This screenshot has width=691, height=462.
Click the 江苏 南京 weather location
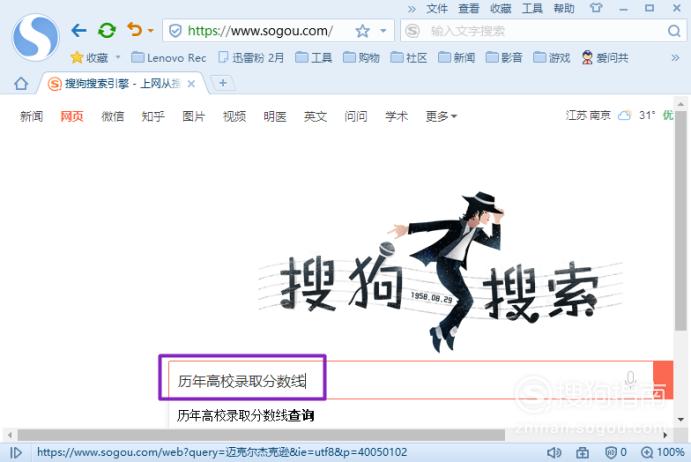click(588, 116)
